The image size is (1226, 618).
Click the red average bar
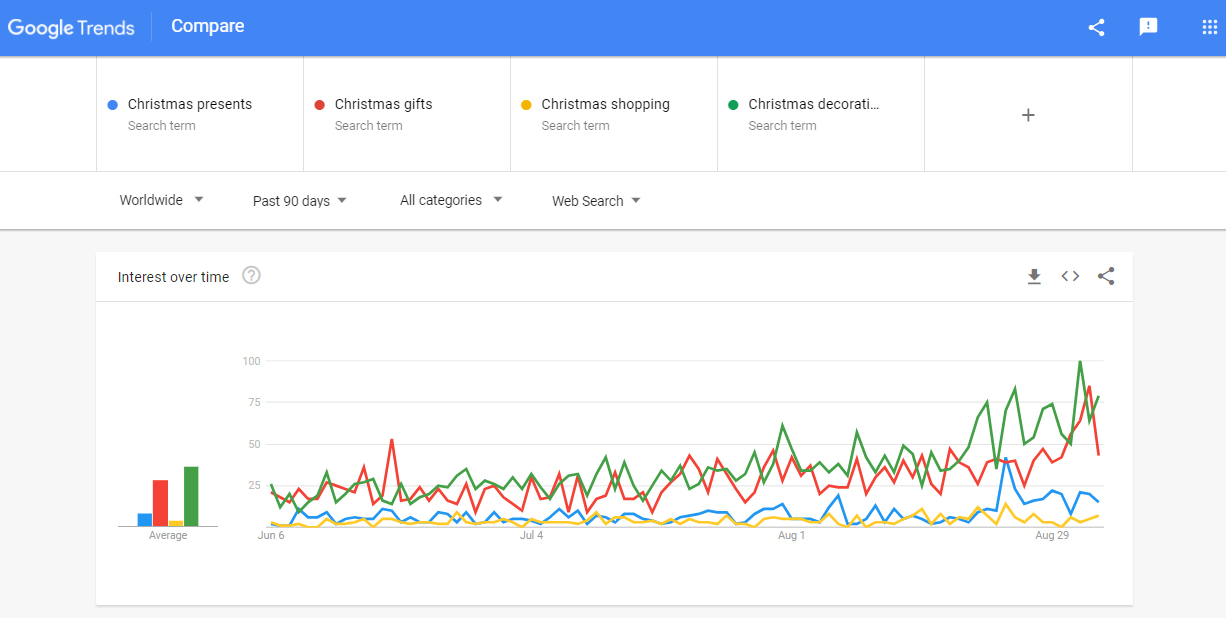pyautogui.click(x=160, y=503)
